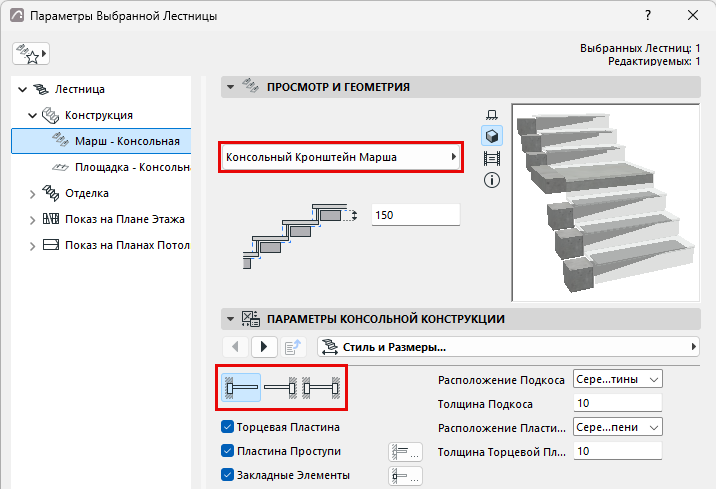Click the 150 thickness input field
This screenshot has width=716, height=489.
click(x=416, y=215)
